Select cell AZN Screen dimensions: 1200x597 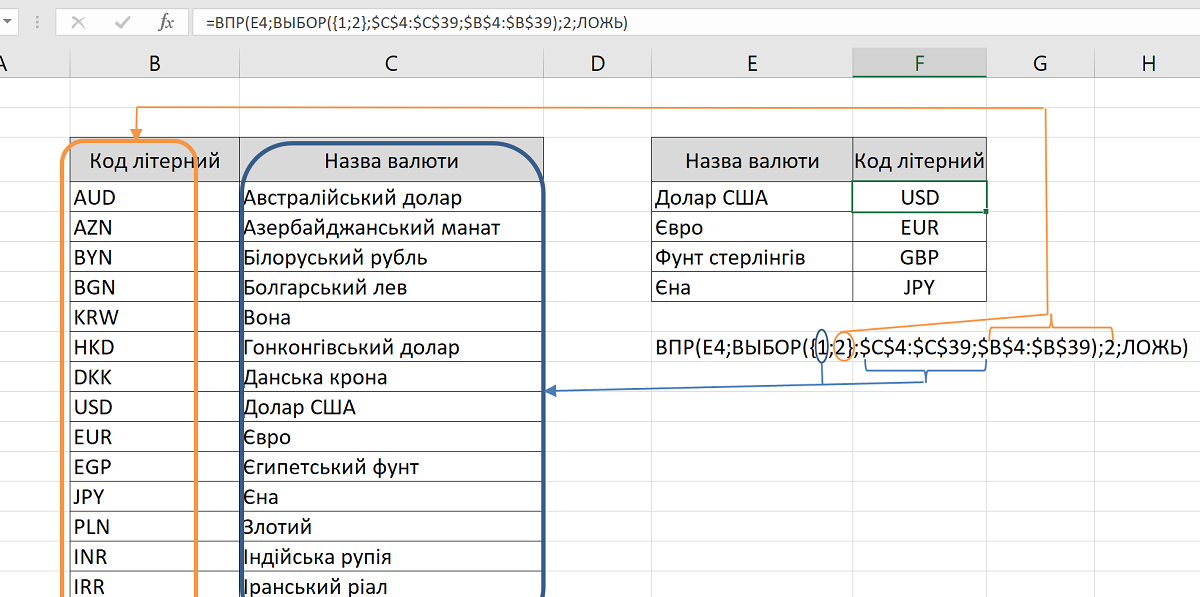point(155,227)
